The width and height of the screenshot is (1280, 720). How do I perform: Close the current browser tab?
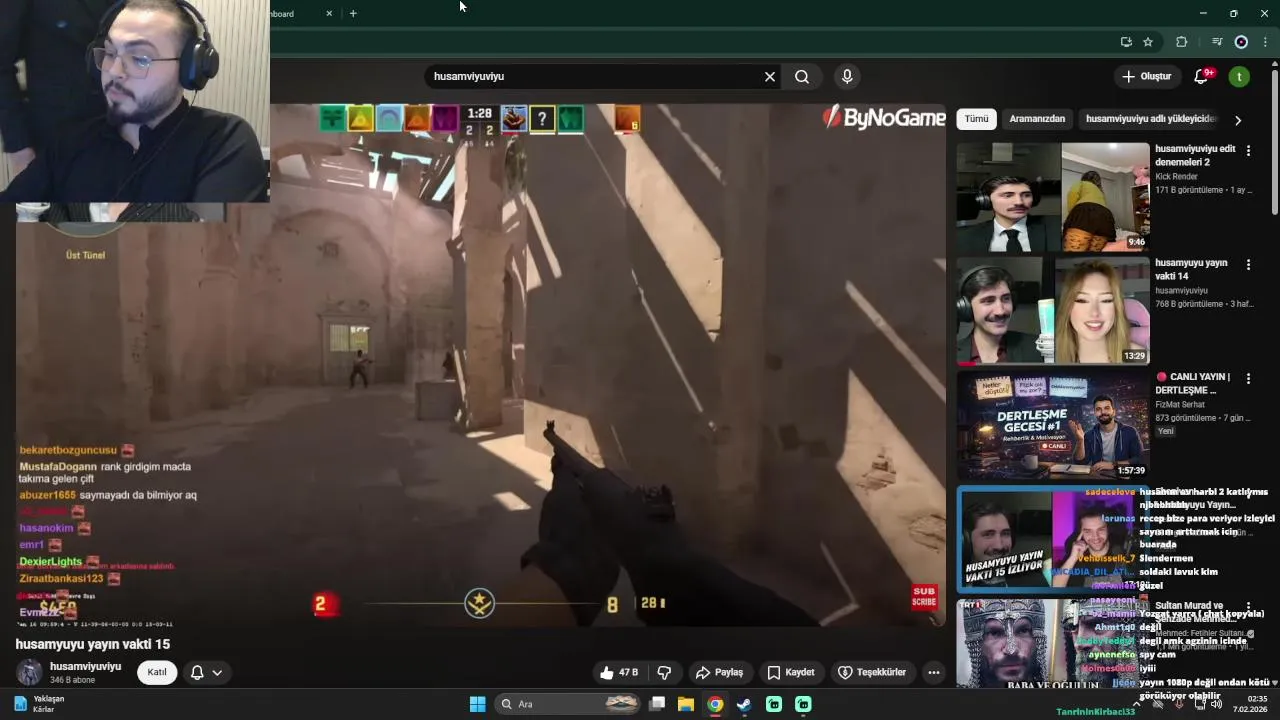pyautogui.click(x=329, y=13)
